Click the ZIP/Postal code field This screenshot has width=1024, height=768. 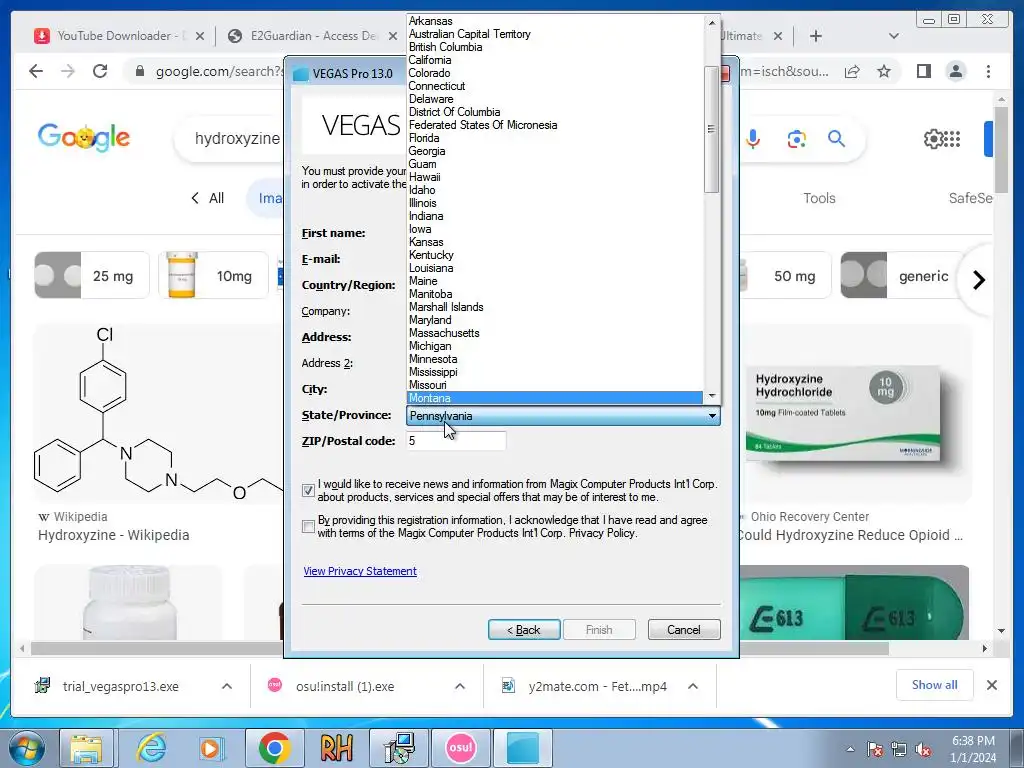click(x=456, y=441)
